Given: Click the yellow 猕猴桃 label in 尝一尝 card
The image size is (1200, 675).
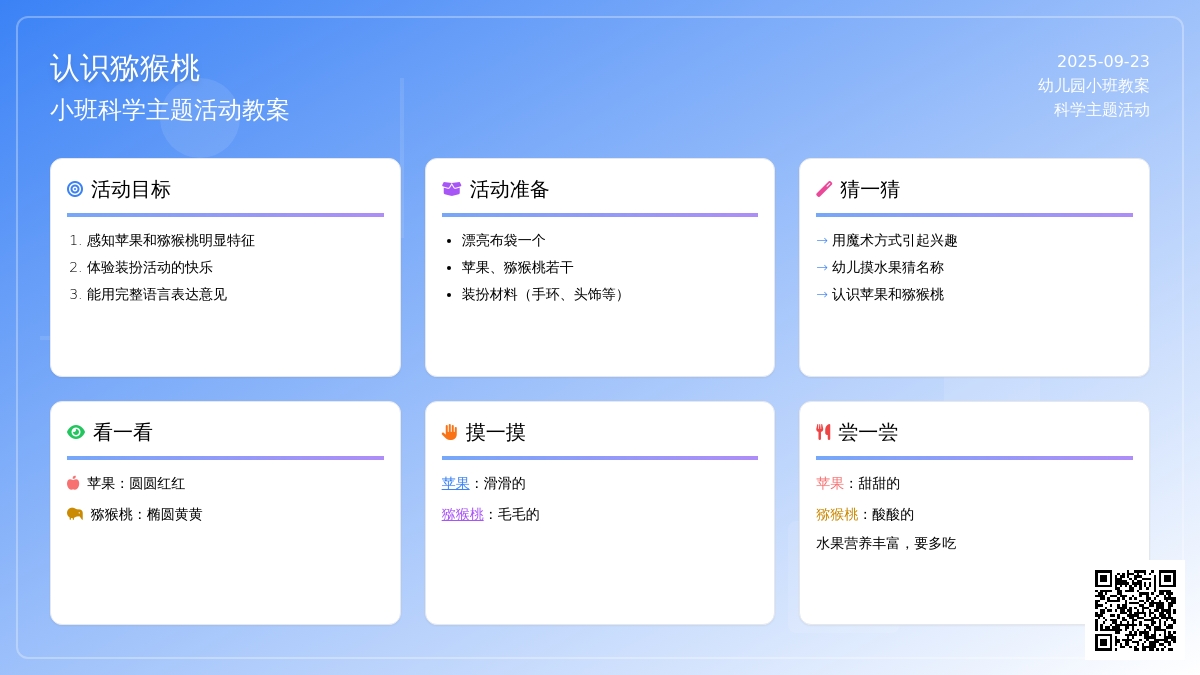Looking at the screenshot, I should point(837,514).
